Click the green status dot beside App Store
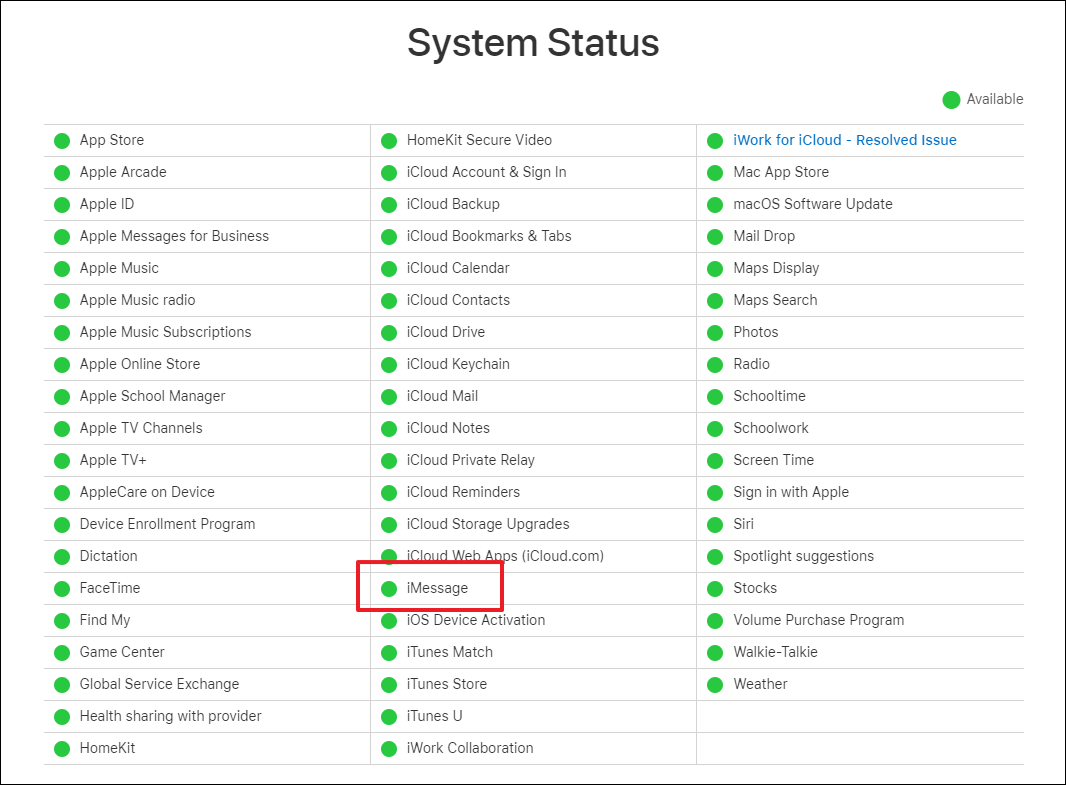The width and height of the screenshot is (1066, 785). pyautogui.click(x=62, y=141)
